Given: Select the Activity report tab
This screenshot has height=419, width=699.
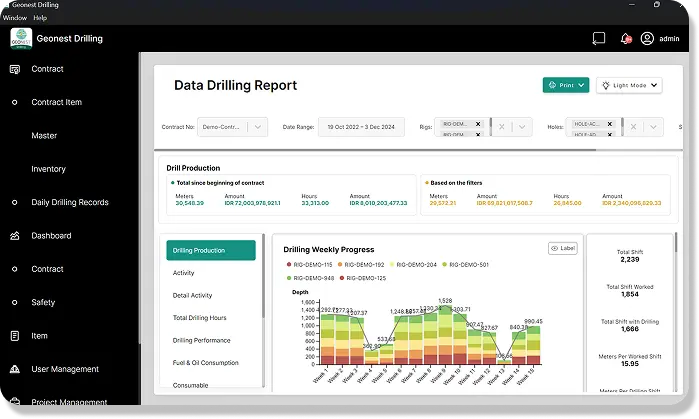Looking at the screenshot, I should 183,272.
